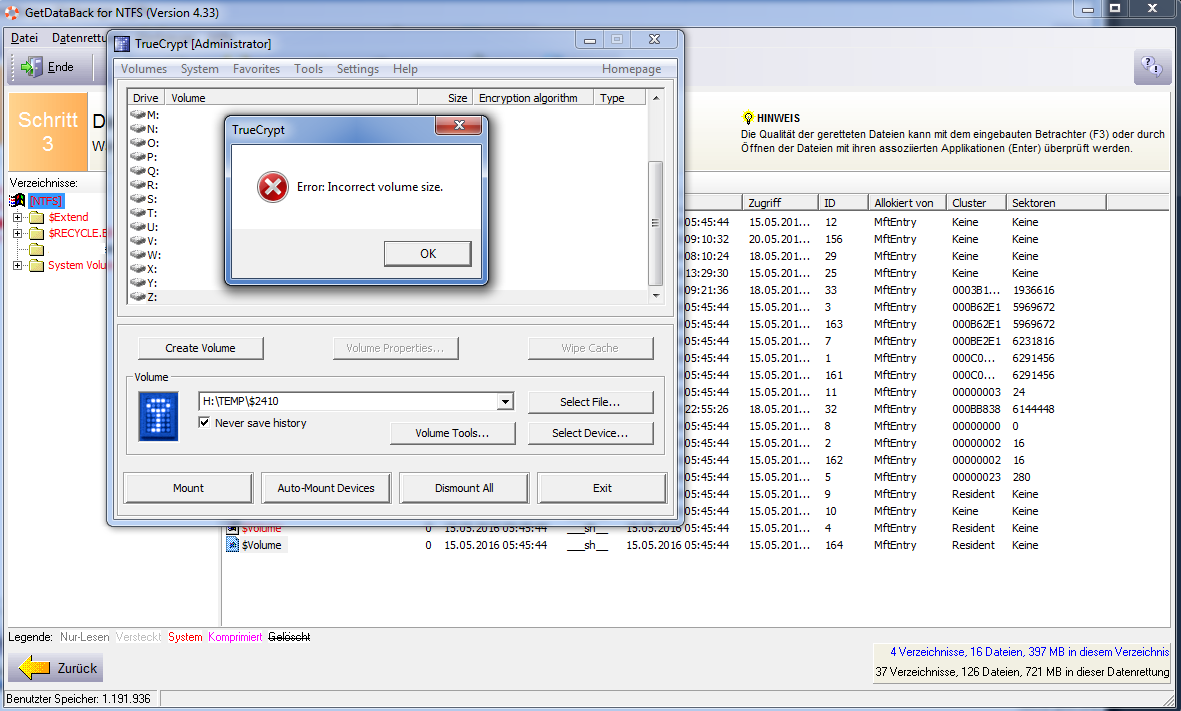This screenshot has width=1181, height=711.
Task: Select drive Y: in the drive list
Action: [x=145, y=283]
